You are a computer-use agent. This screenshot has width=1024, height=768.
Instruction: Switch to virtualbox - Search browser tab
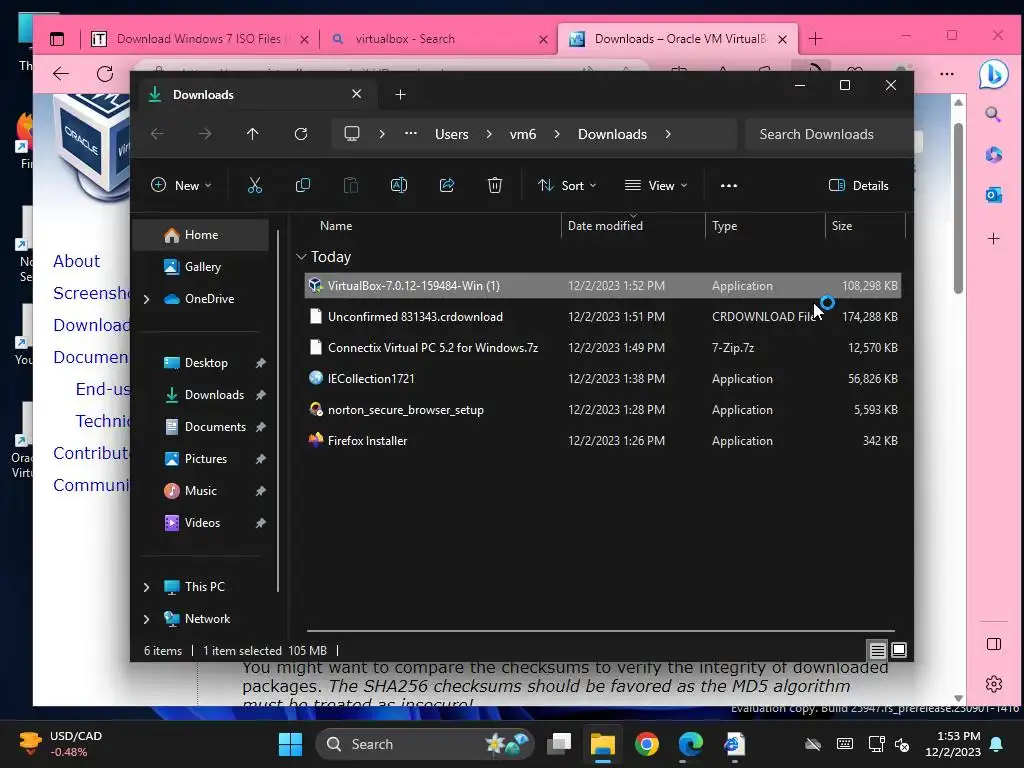(x=438, y=39)
